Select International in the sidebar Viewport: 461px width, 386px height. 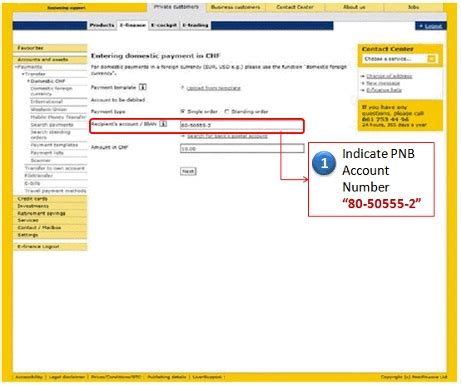tap(46, 102)
